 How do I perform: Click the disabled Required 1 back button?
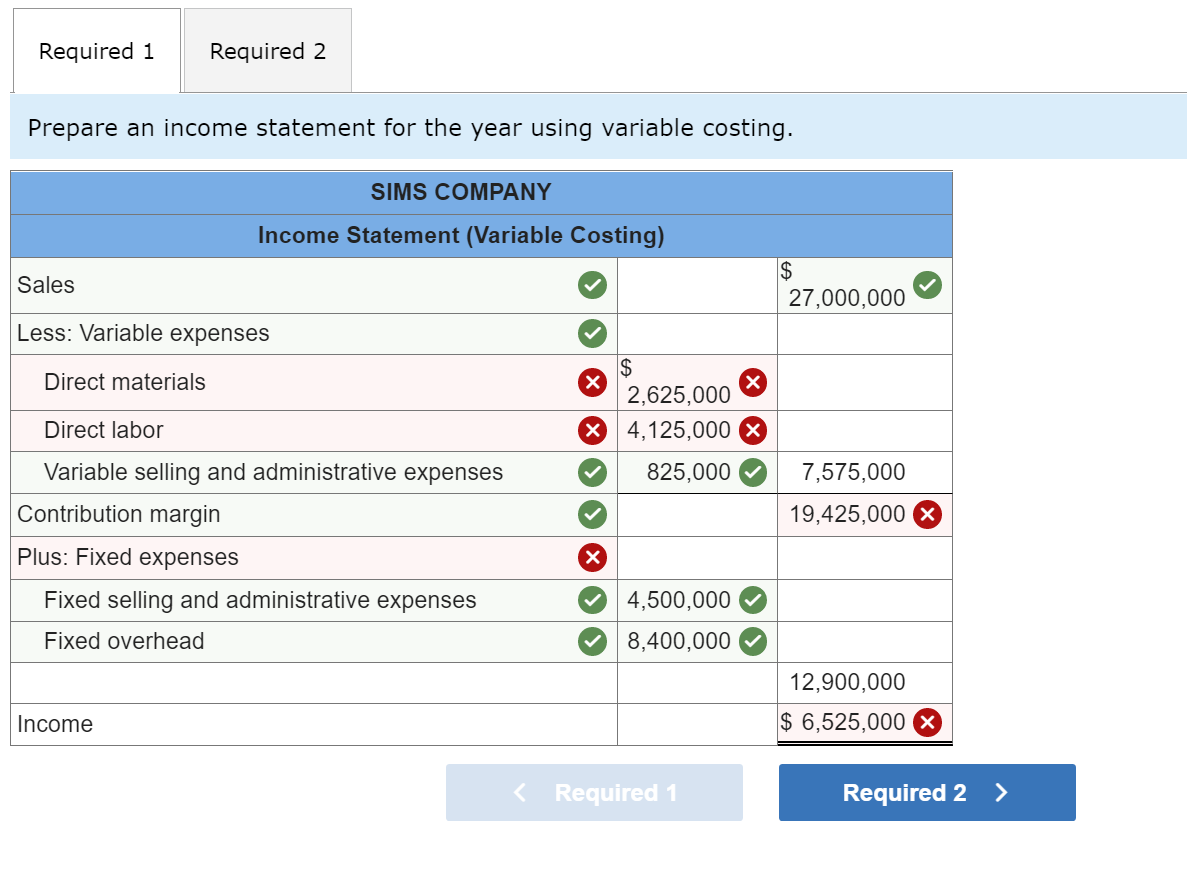tap(594, 792)
